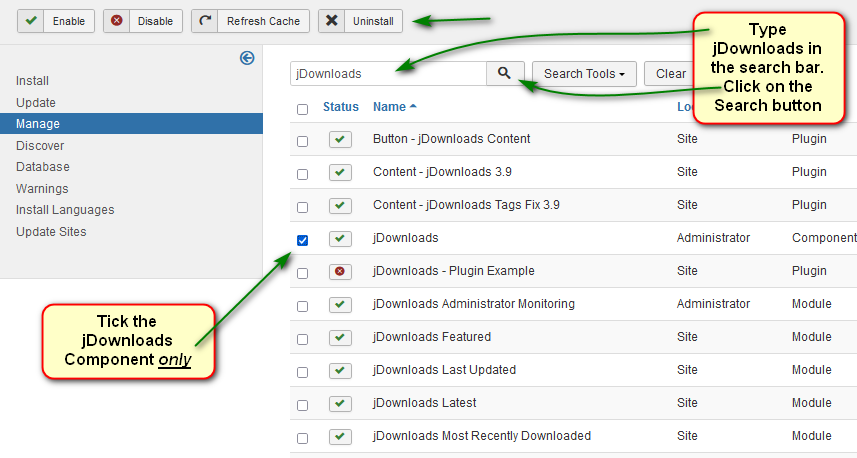The width and height of the screenshot is (857, 458).
Task: Click red disabled status icon of Plugin Example
Action: (340, 271)
